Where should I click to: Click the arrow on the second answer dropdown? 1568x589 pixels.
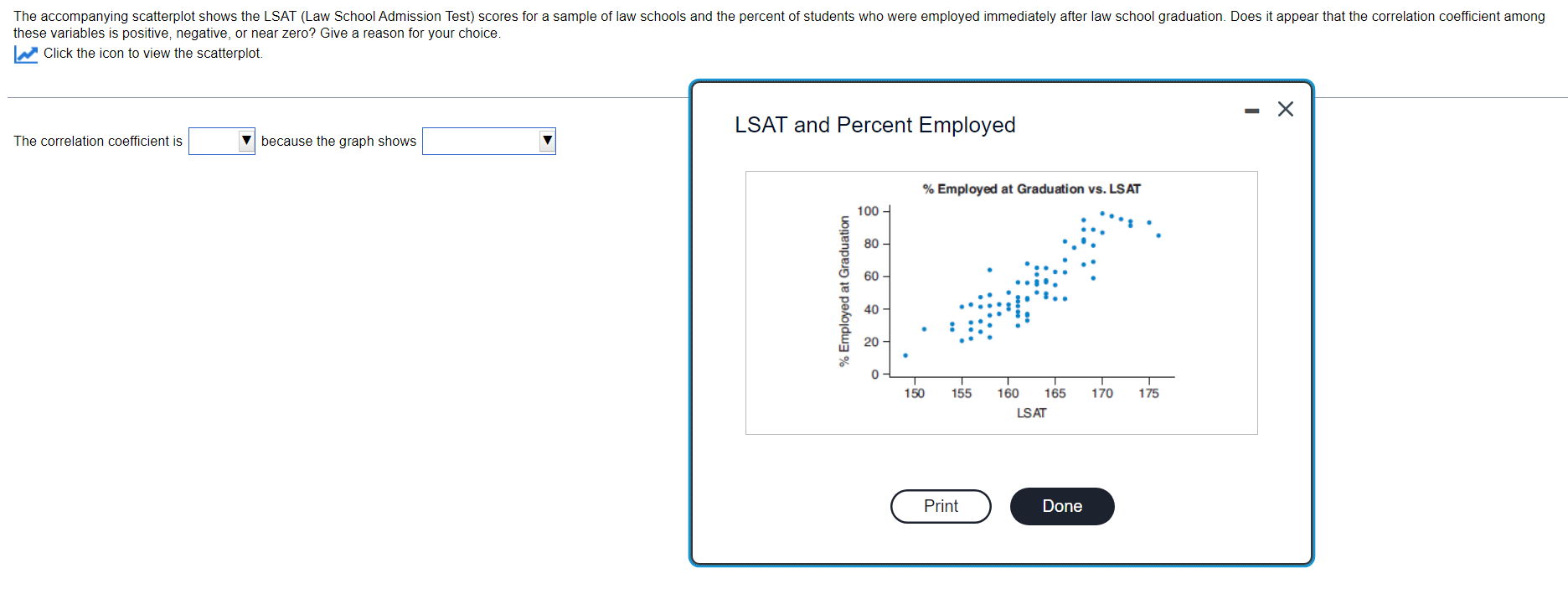[546, 141]
